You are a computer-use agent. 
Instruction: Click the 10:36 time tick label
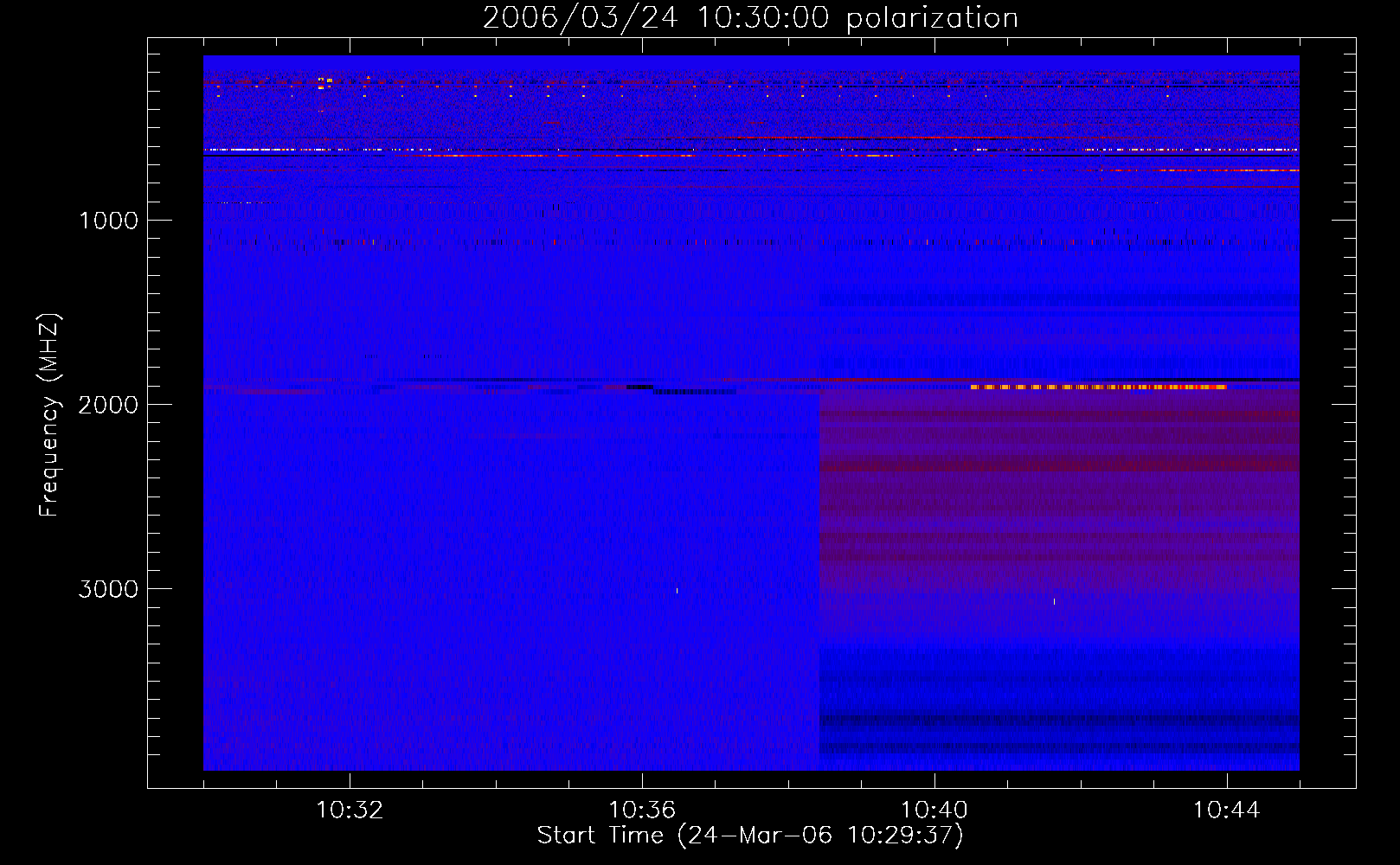[642, 811]
